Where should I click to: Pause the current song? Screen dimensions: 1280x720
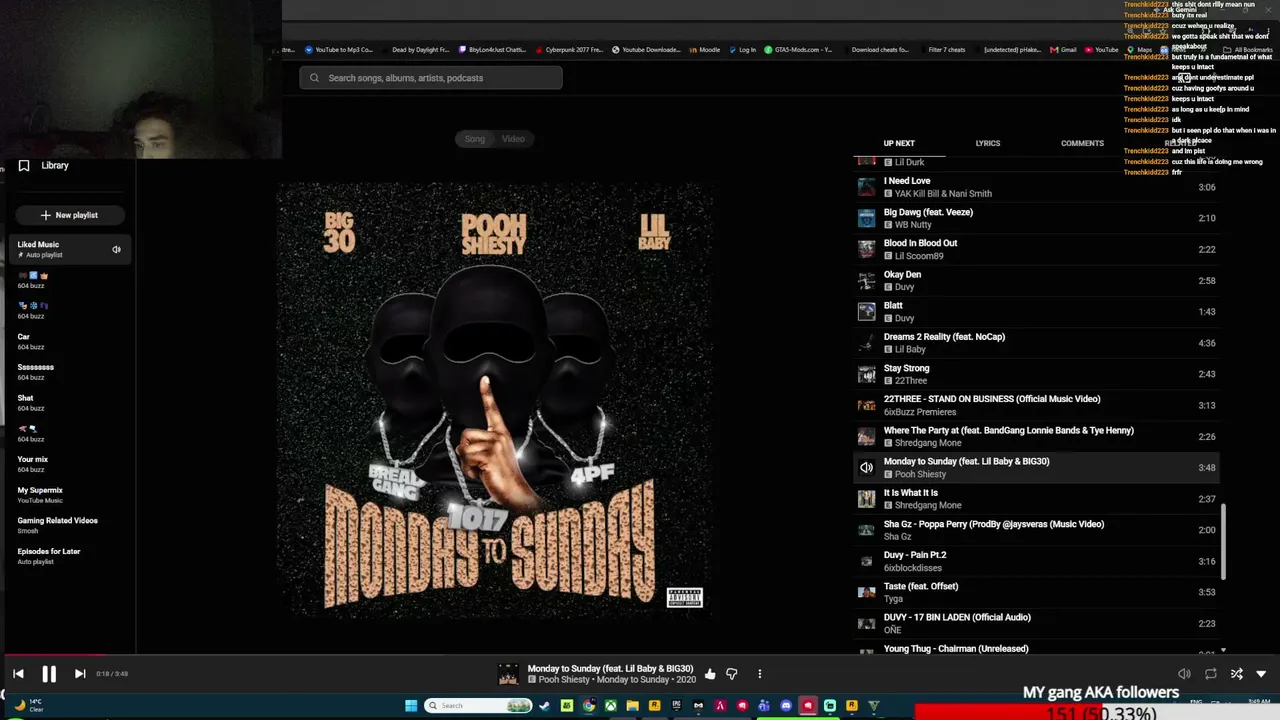(x=49, y=674)
